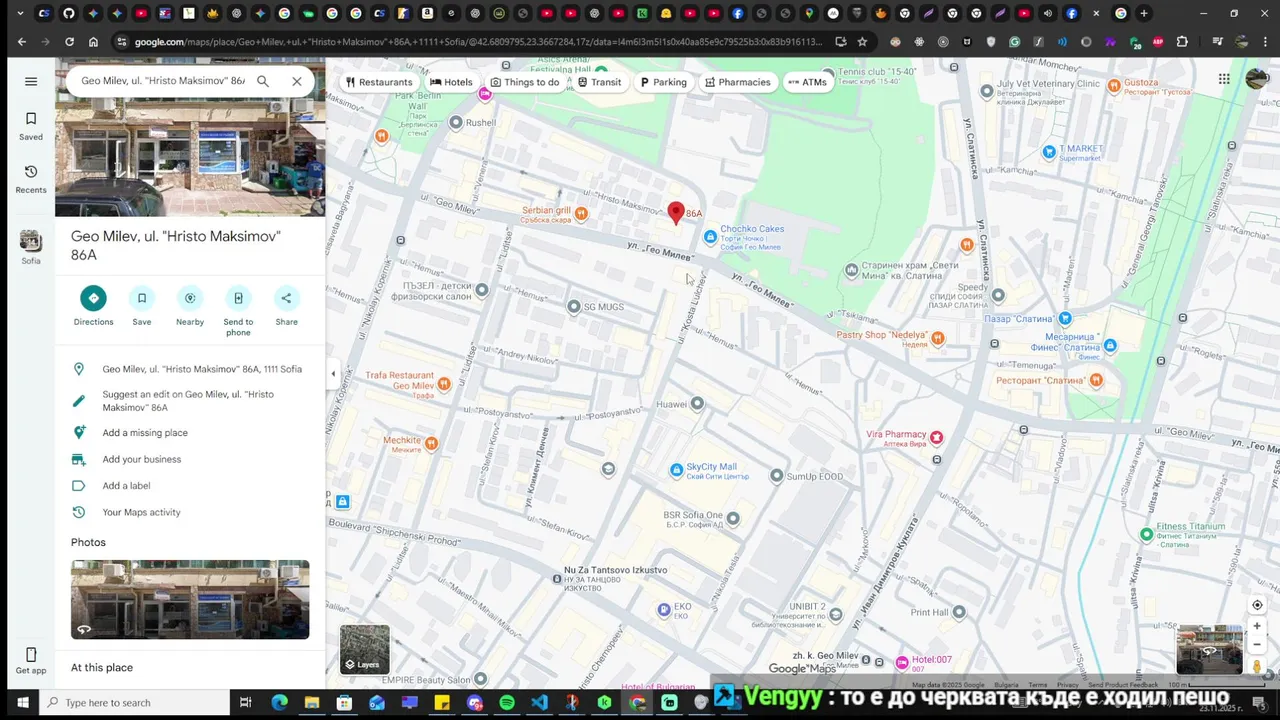Select Chochko Cakes marker on map
1280x720 pixels.
point(710,236)
